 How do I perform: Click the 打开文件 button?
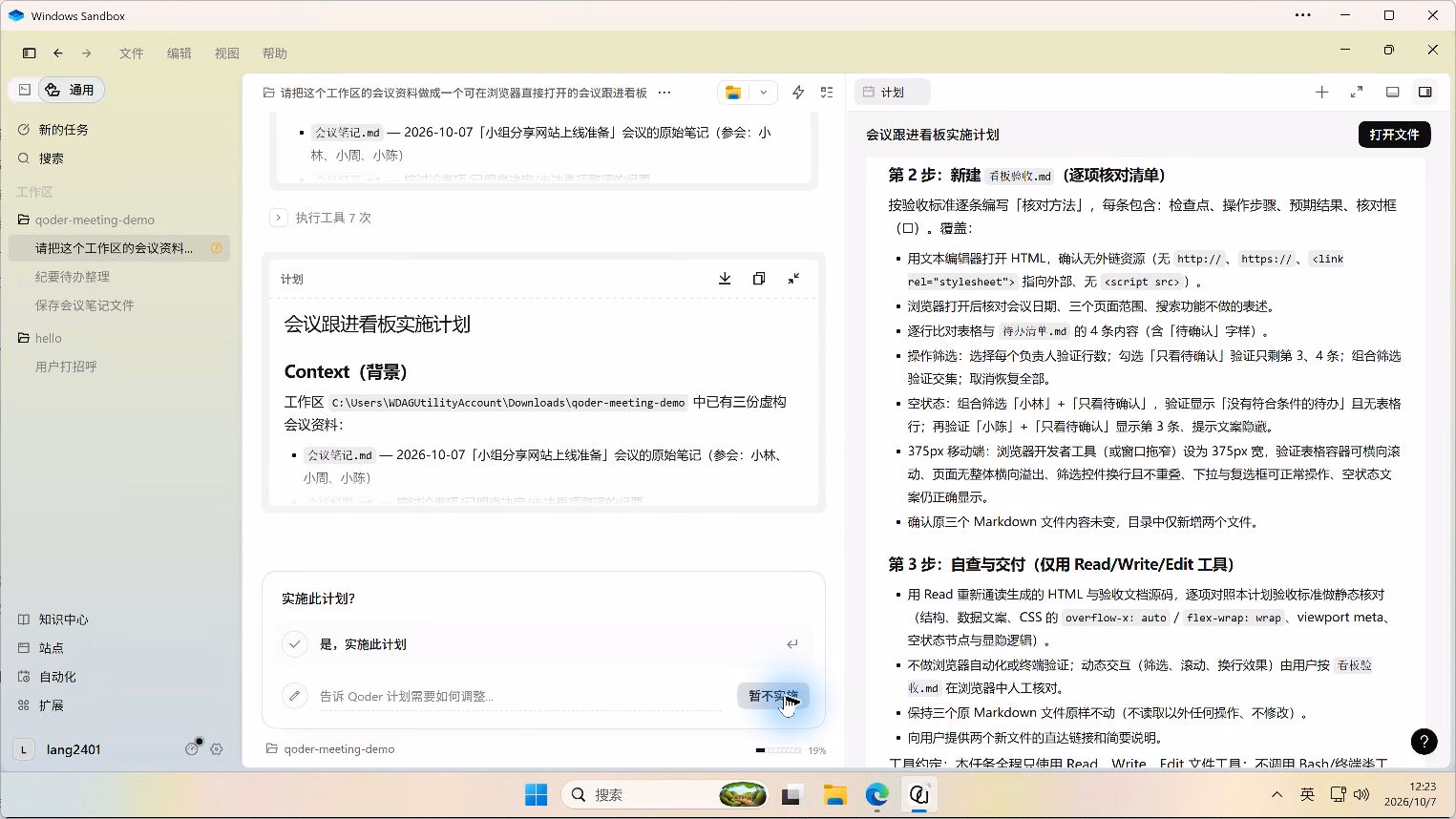click(1394, 135)
